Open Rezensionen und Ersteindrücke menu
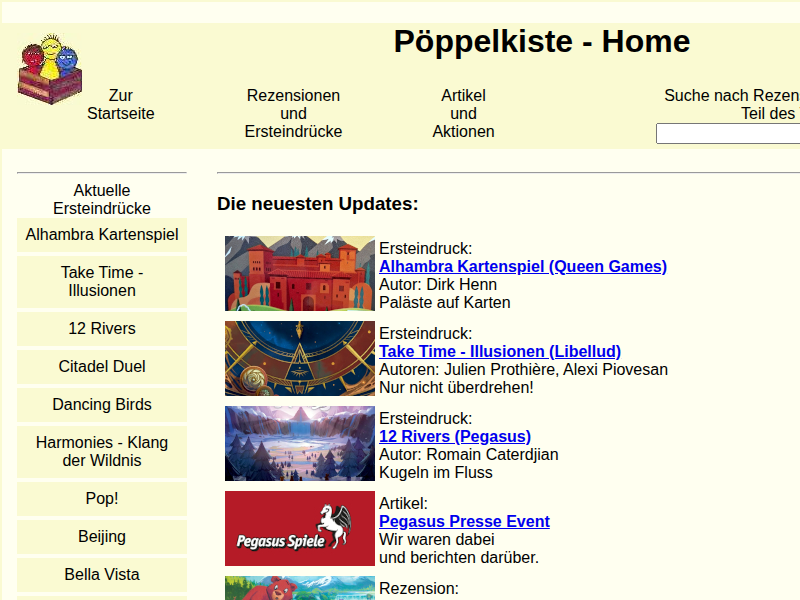Viewport: 800px width, 600px height. point(293,113)
